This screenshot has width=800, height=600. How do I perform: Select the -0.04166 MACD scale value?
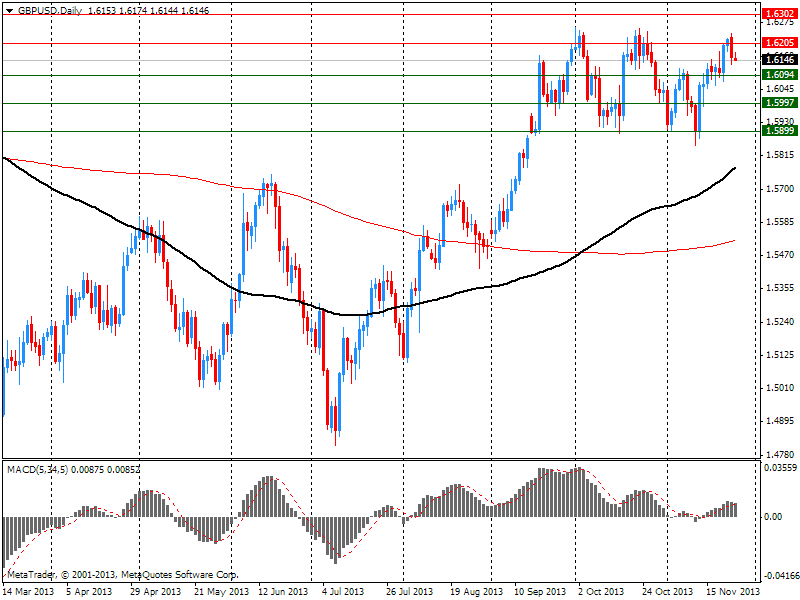pyautogui.click(x=780, y=576)
